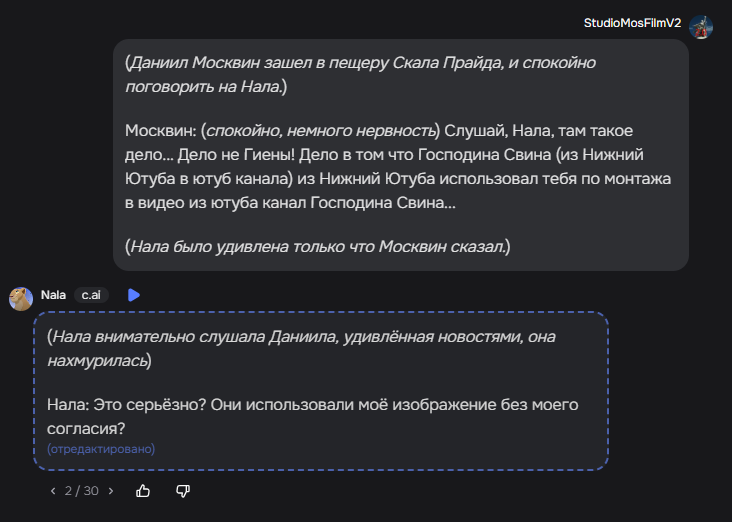Click the c.ai badge next to Nala
Viewport: 732px width, 522px height.
pos(91,295)
